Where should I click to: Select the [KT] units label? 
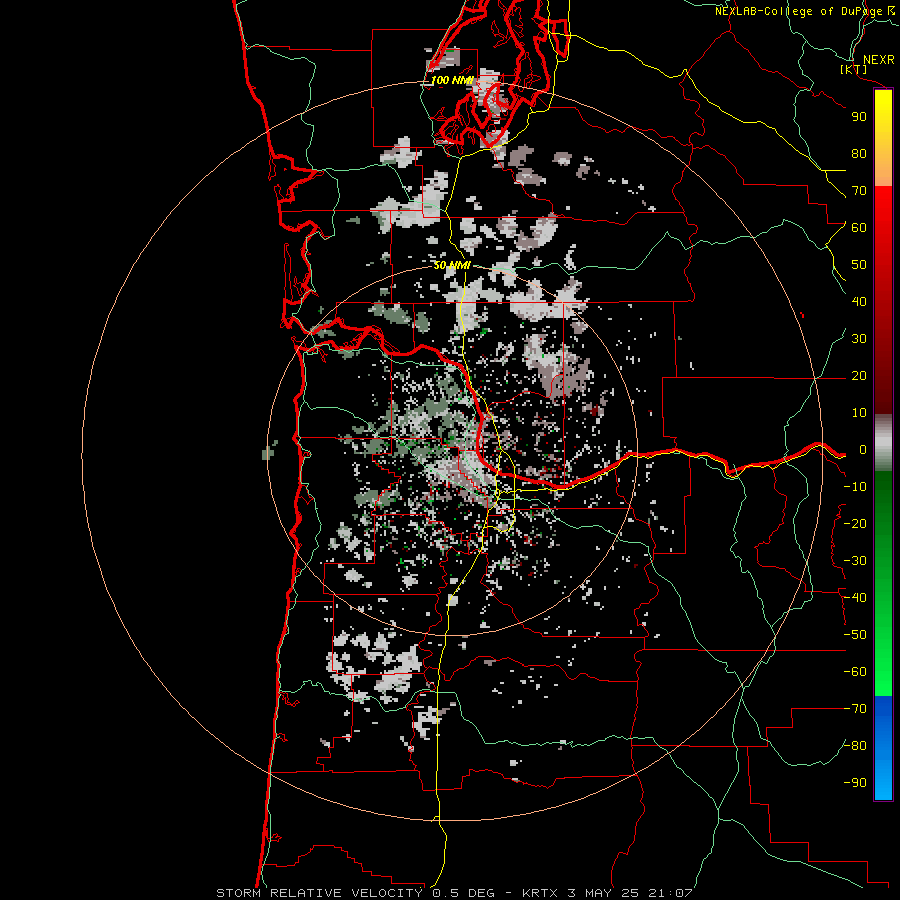(x=853, y=69)
